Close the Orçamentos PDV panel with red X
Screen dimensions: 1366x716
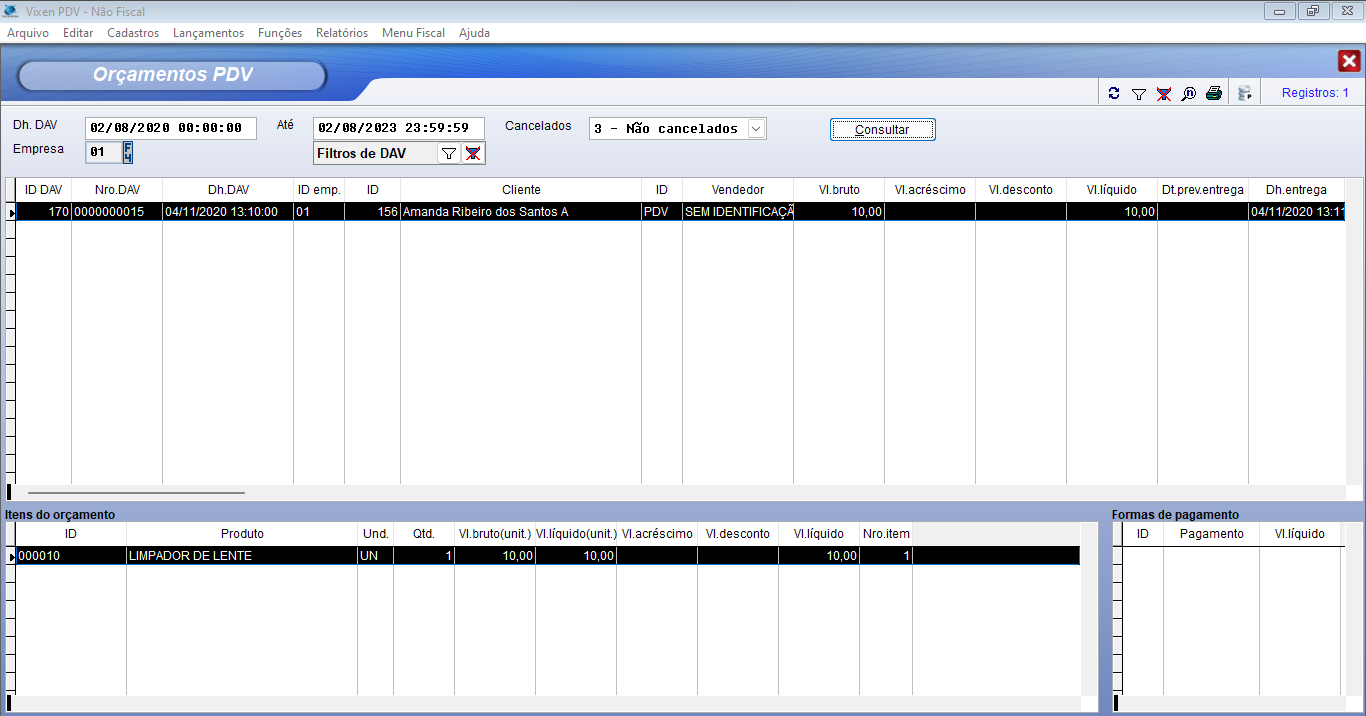(1349, 61)
